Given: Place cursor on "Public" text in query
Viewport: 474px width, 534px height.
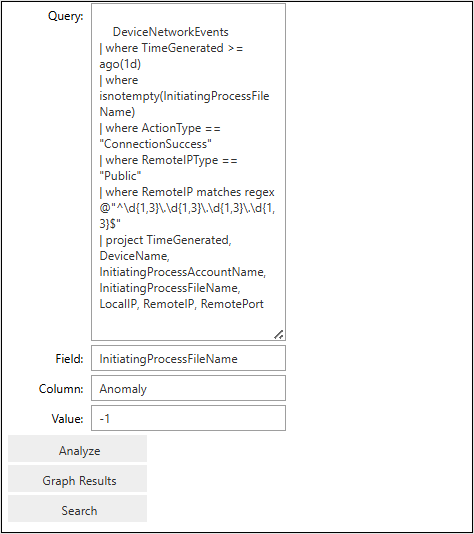Looking at the screenshot, I should 120,176.
